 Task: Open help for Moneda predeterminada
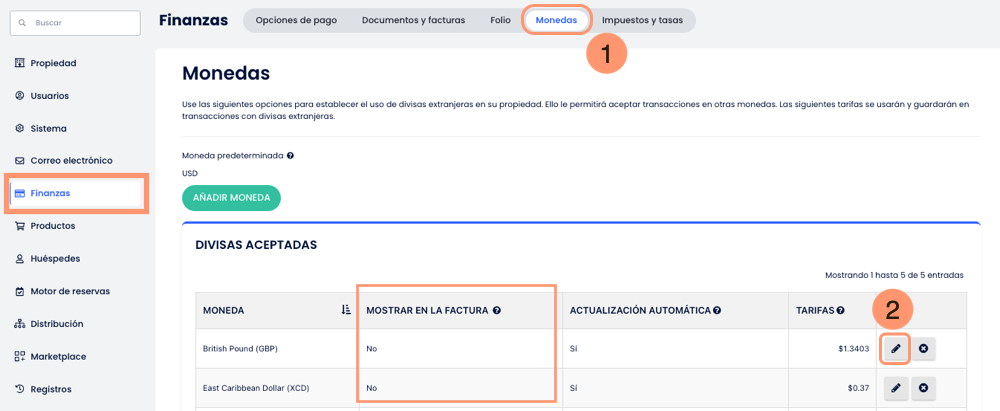tap(291, 156)
